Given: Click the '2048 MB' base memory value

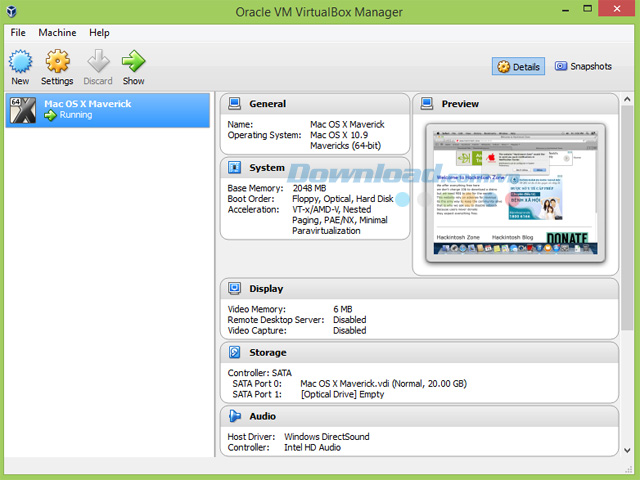Looking at the screenshot, I should tap(309, 188).
